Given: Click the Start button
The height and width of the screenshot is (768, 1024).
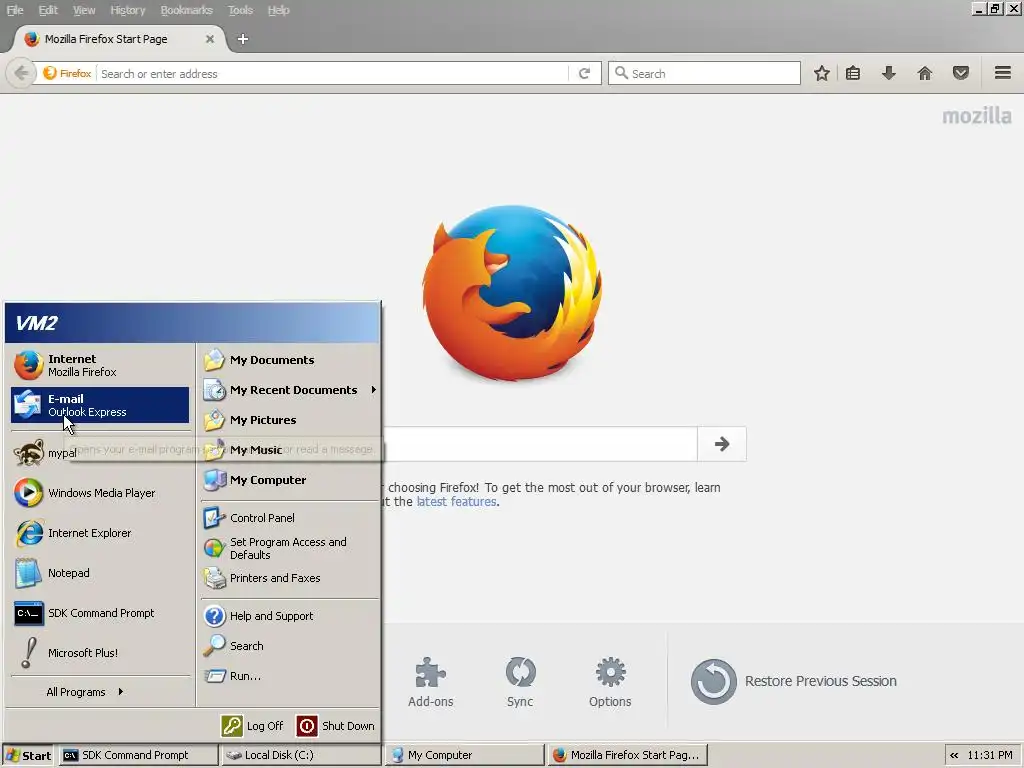Looking at the screenshot, I should (28, 755).
